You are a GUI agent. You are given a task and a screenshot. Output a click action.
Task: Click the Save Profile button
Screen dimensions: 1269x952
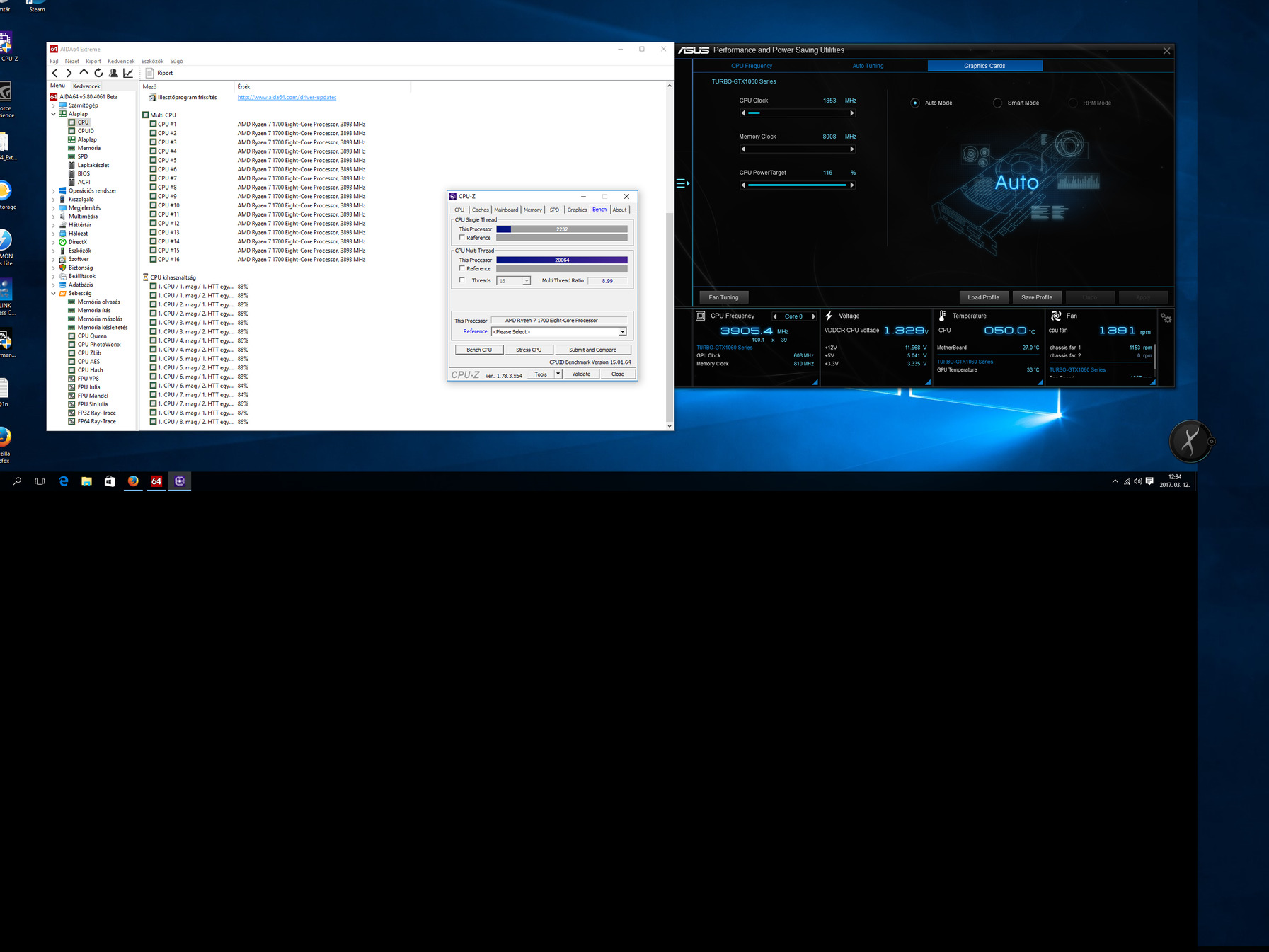coord(1036,297)
